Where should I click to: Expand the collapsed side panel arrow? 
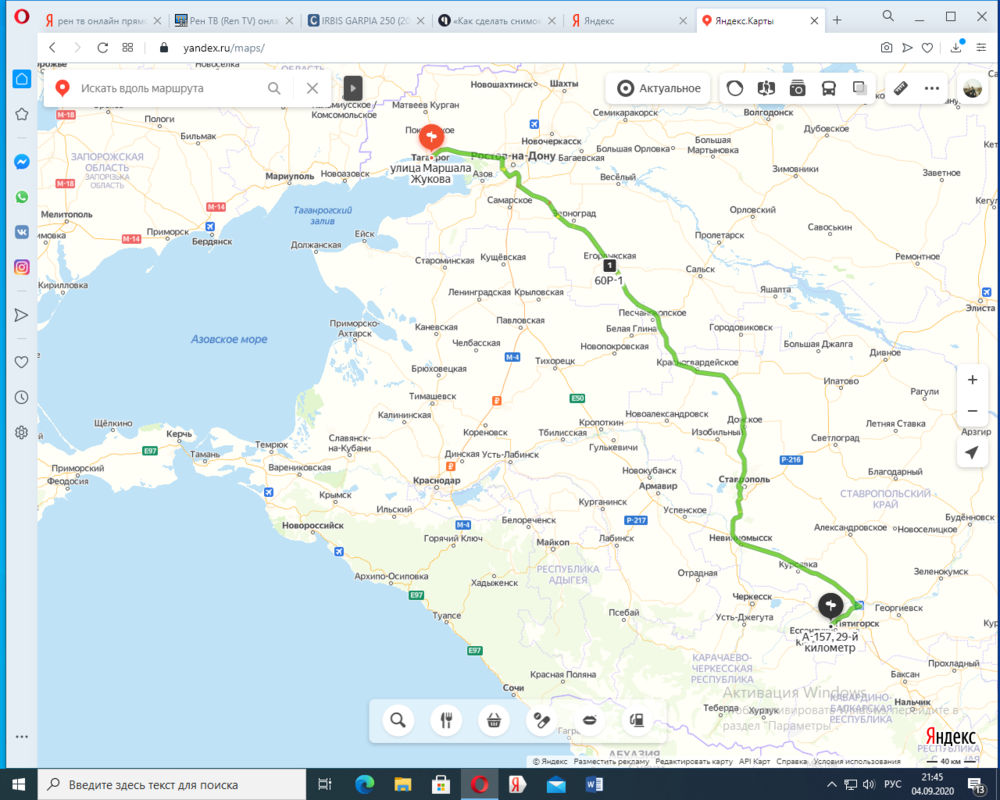(353, 88)
